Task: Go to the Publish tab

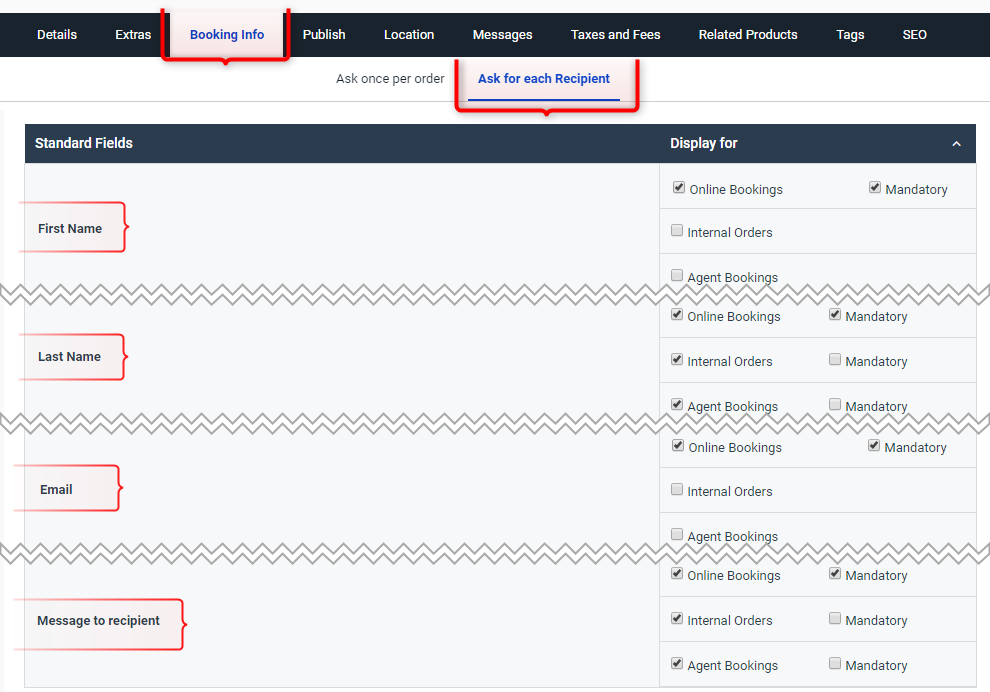Action: click(324, 35)
